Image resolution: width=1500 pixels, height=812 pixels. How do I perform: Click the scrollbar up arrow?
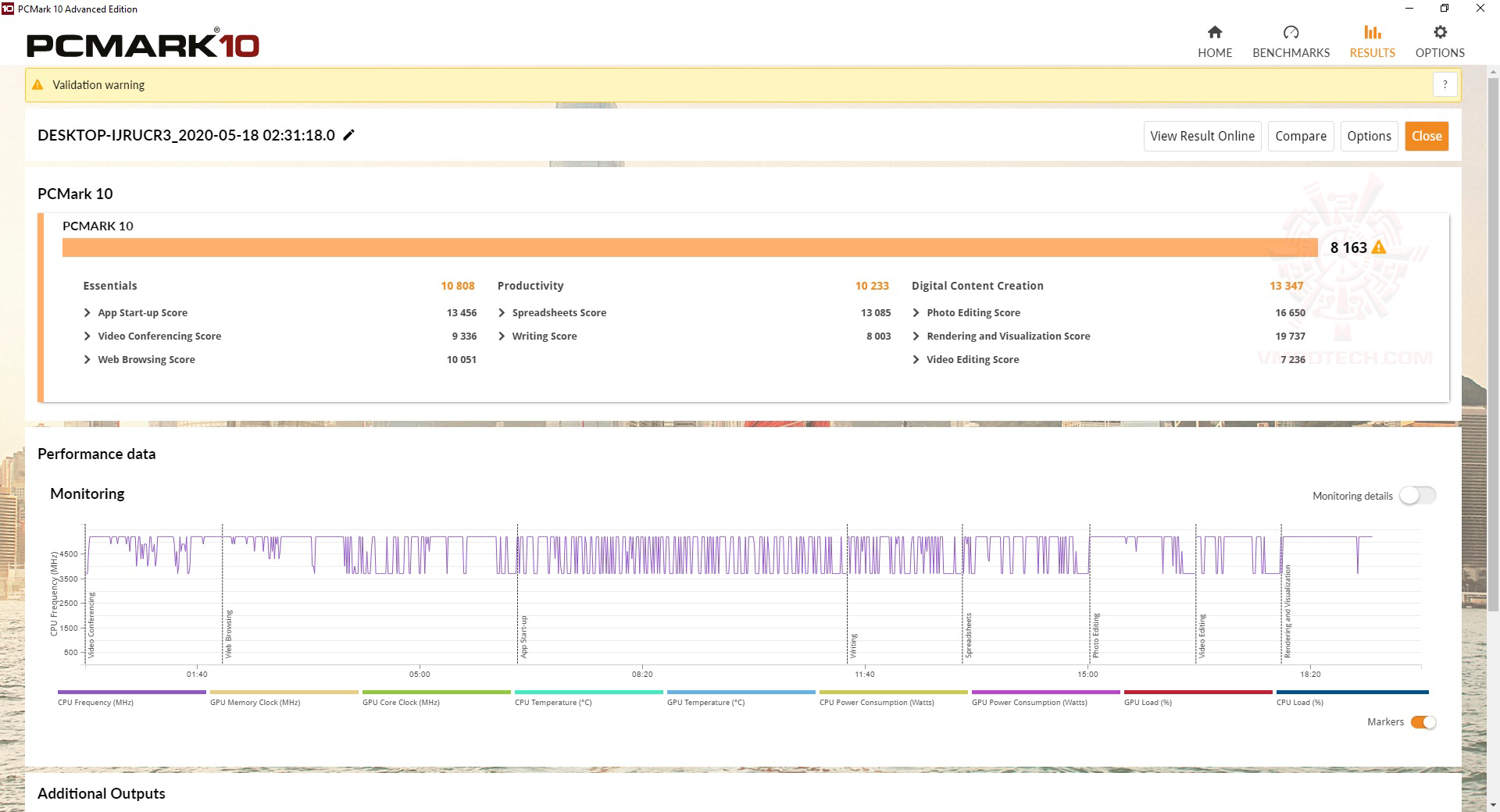pos(1493,73)
